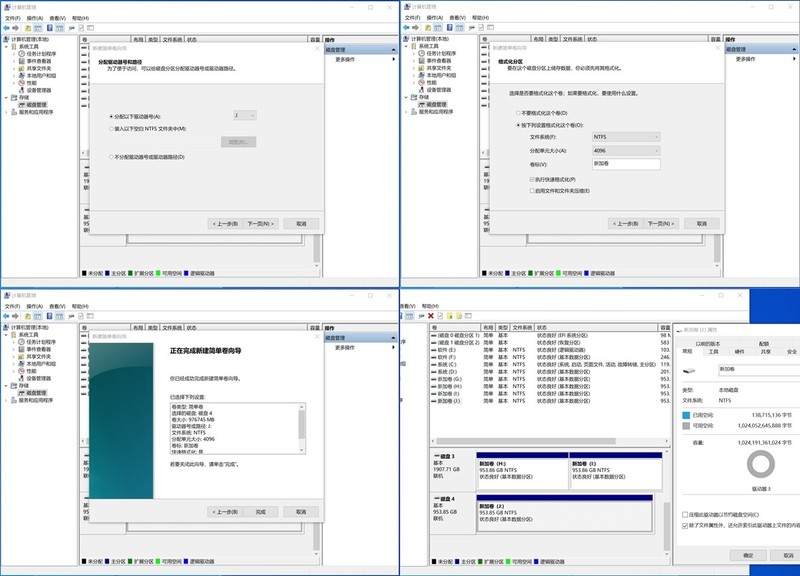Image resolution: width=800 pixels, height=576 pixels.
Task: Enable file and folder compression checkbox
Action: [531, 190]
